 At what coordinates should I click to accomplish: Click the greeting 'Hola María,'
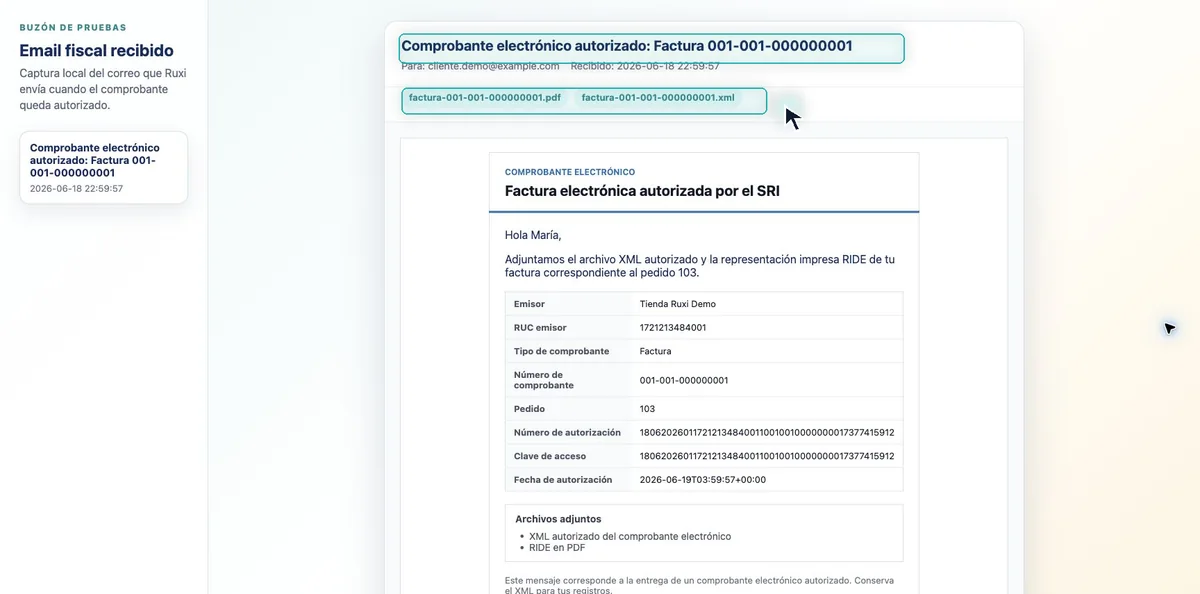click(x=533, y=236)
